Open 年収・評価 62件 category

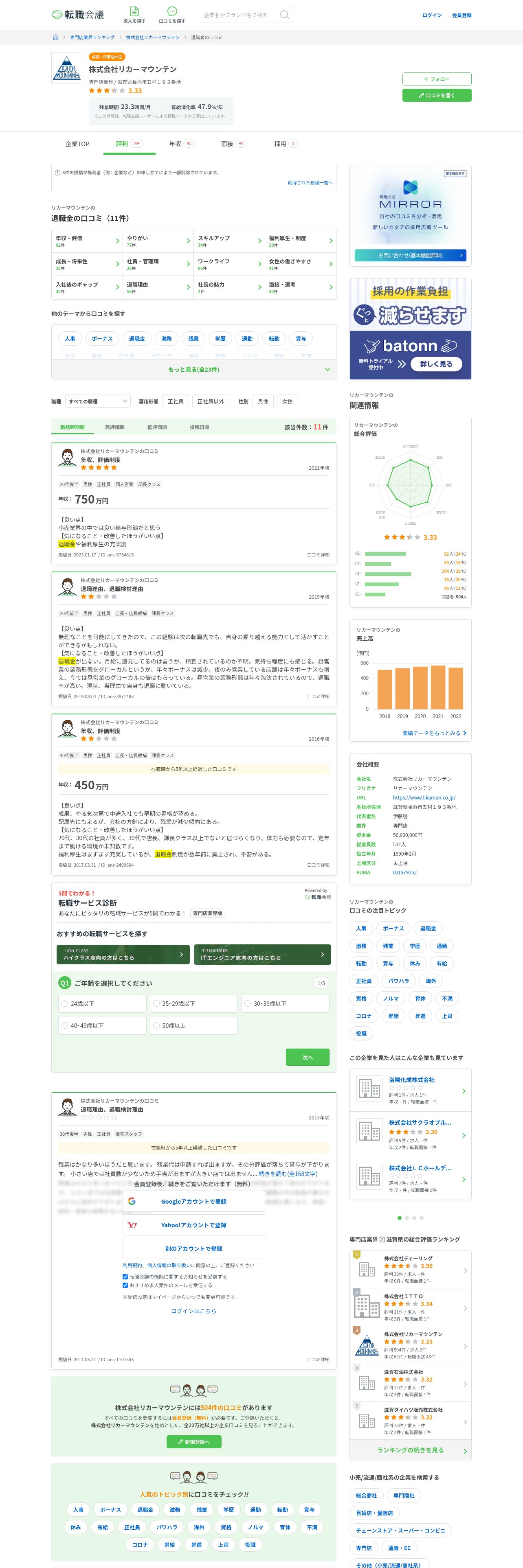pyautogui.click(x=87, y=241)
